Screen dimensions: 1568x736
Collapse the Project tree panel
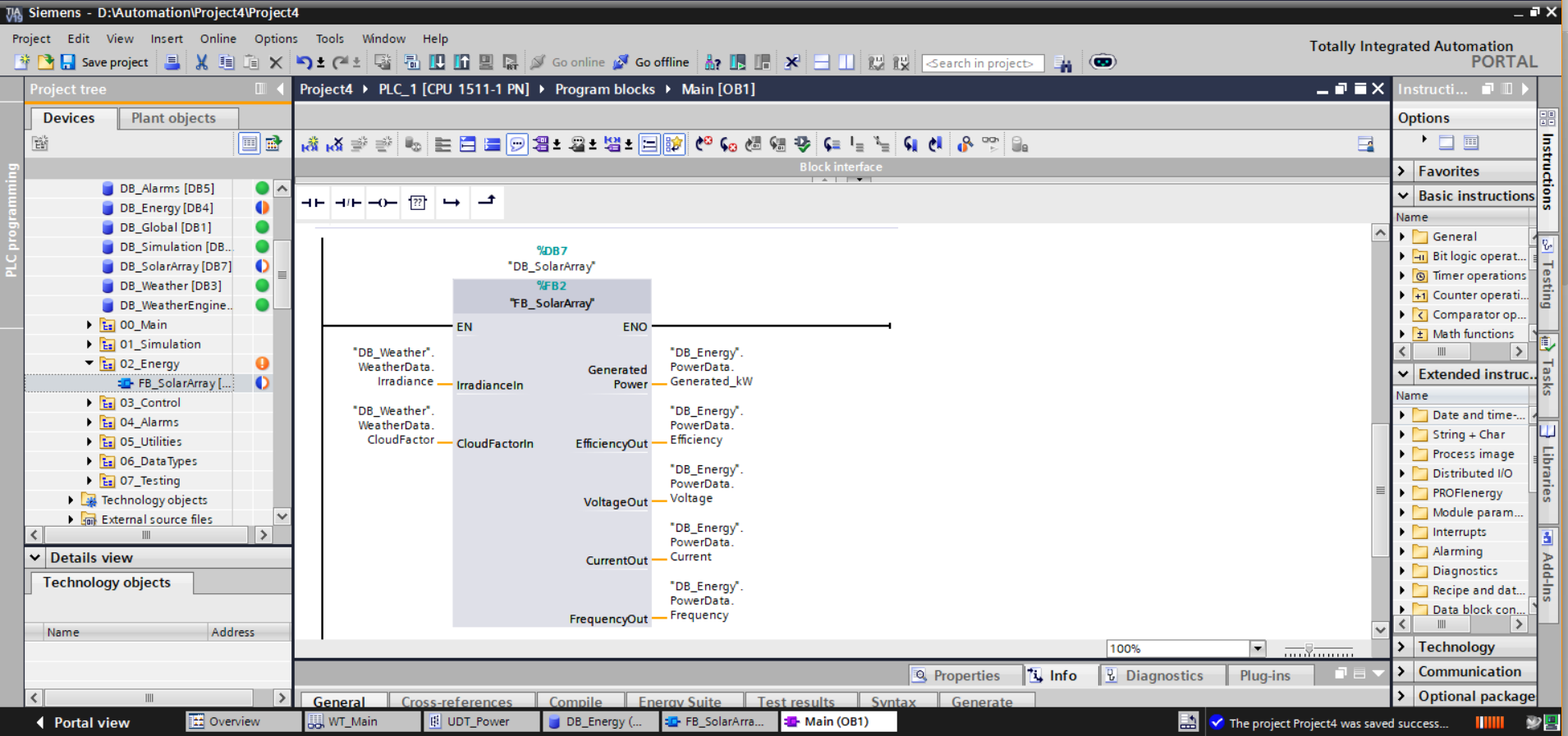(281, 89)
